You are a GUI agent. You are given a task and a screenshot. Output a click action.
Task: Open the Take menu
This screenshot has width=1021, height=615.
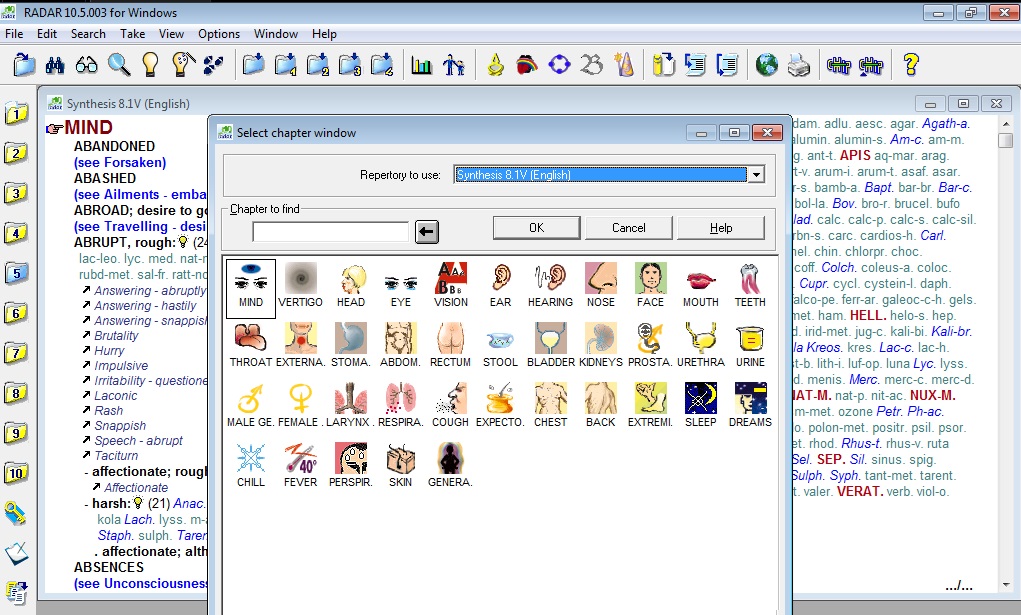(132, 34)
